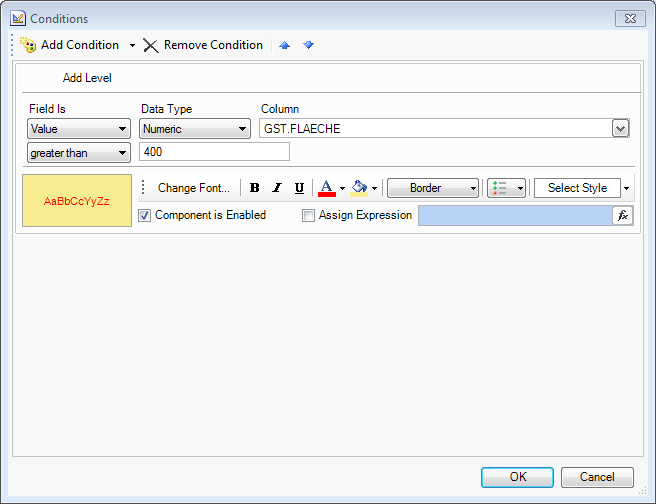
Task: Click the Change Font... button
Action: coord(193,188)
